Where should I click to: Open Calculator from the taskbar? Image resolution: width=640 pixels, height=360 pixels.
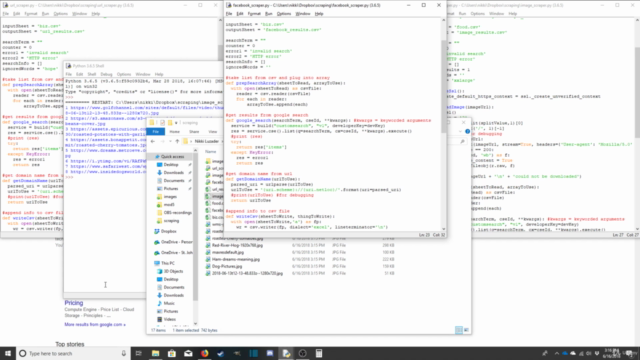click(x=319, y=353)
